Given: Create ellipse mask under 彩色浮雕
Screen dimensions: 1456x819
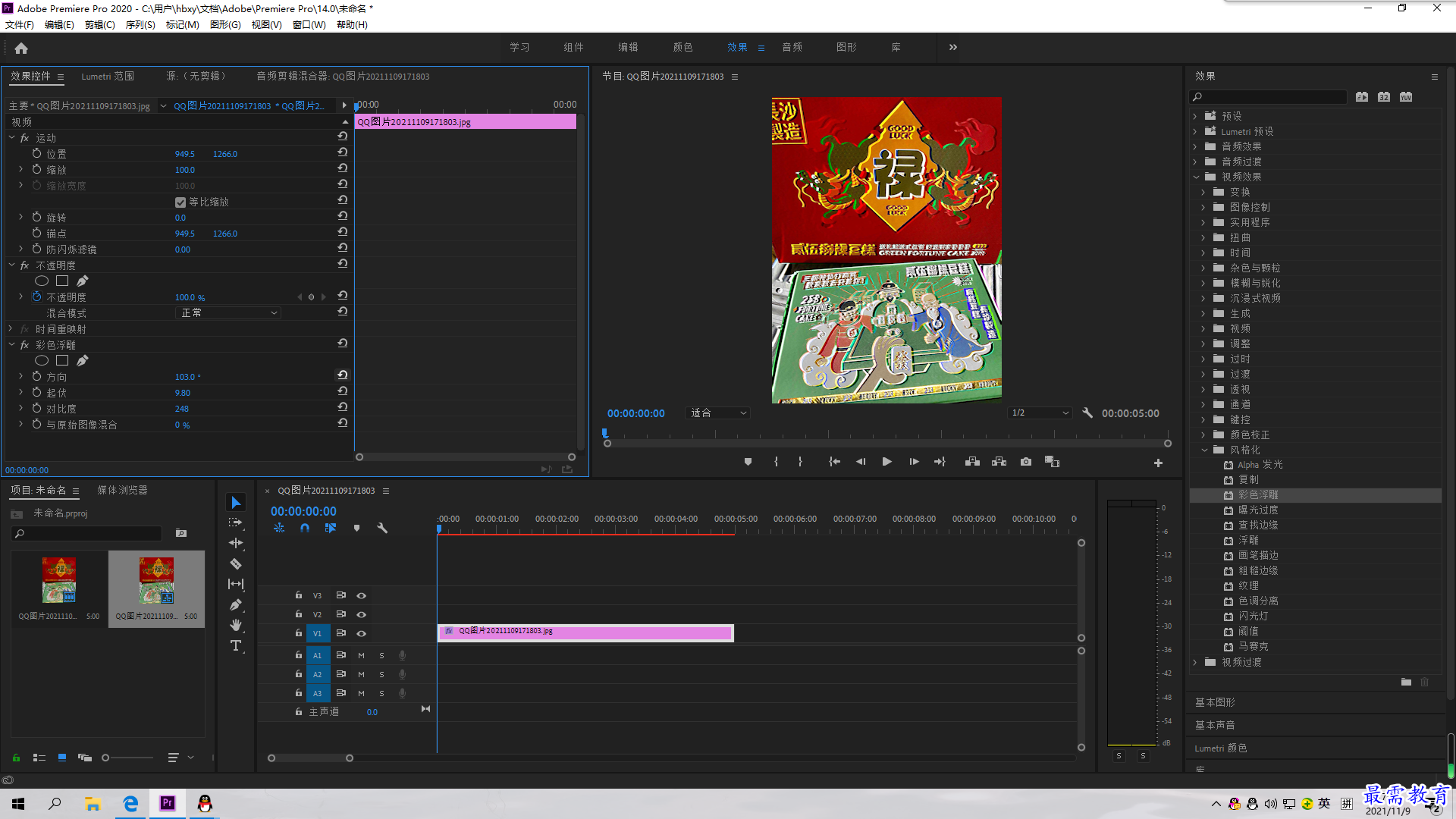Looking at the screenshot, I should tap(42, 360).
